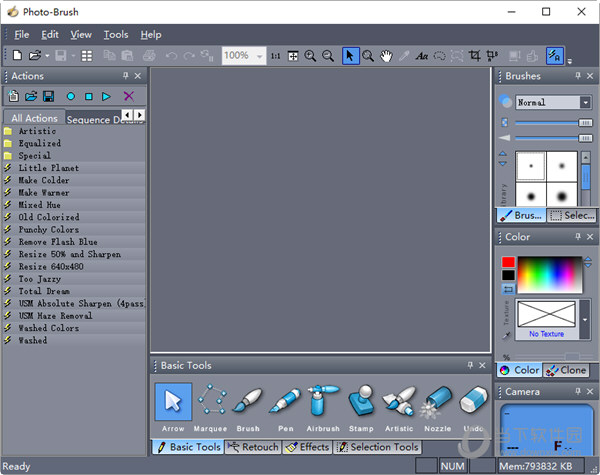Switch to the Effects tab

[x=308, y=447]
